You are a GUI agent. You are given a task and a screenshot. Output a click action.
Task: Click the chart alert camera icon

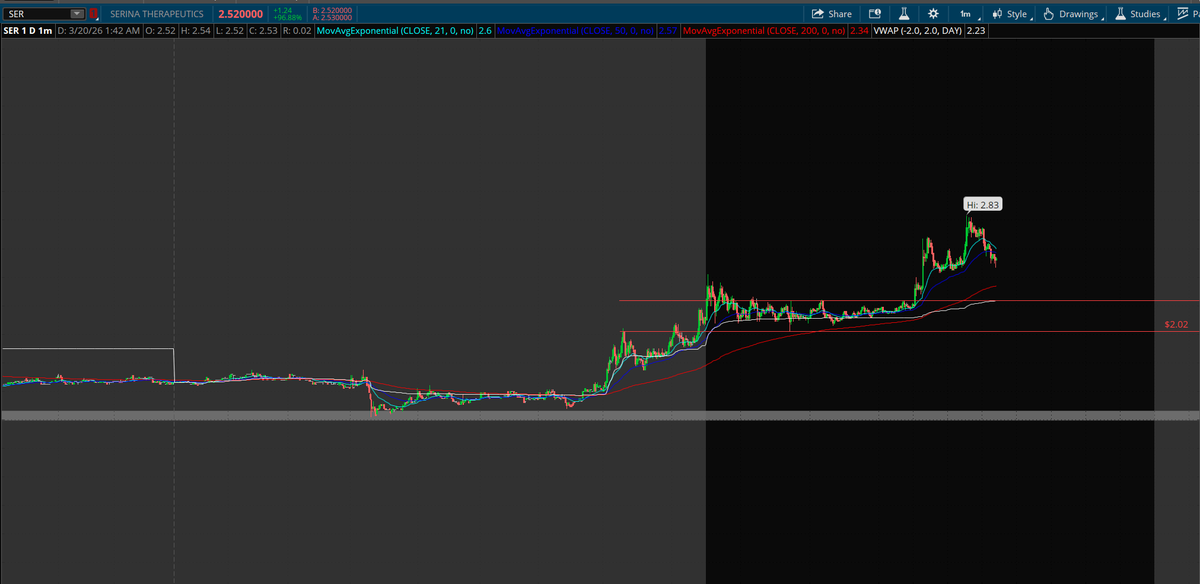tap(874, 14)
